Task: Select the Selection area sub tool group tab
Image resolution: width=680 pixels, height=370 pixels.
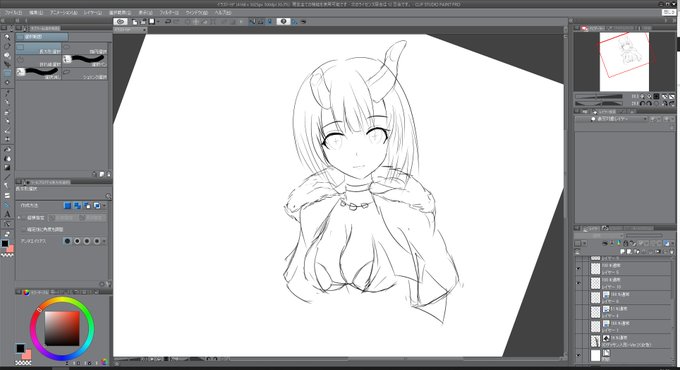Action: pos(42,37)
